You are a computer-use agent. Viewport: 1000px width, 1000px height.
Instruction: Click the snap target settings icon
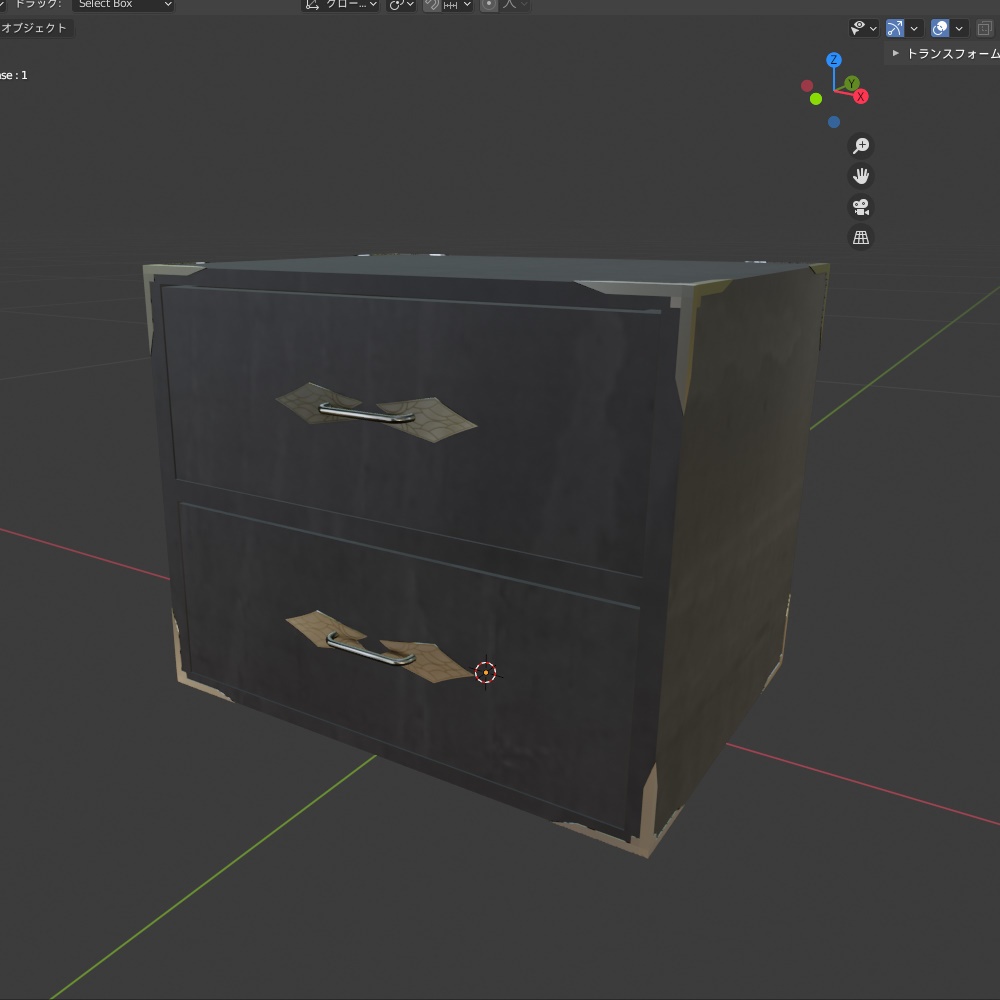450,5
